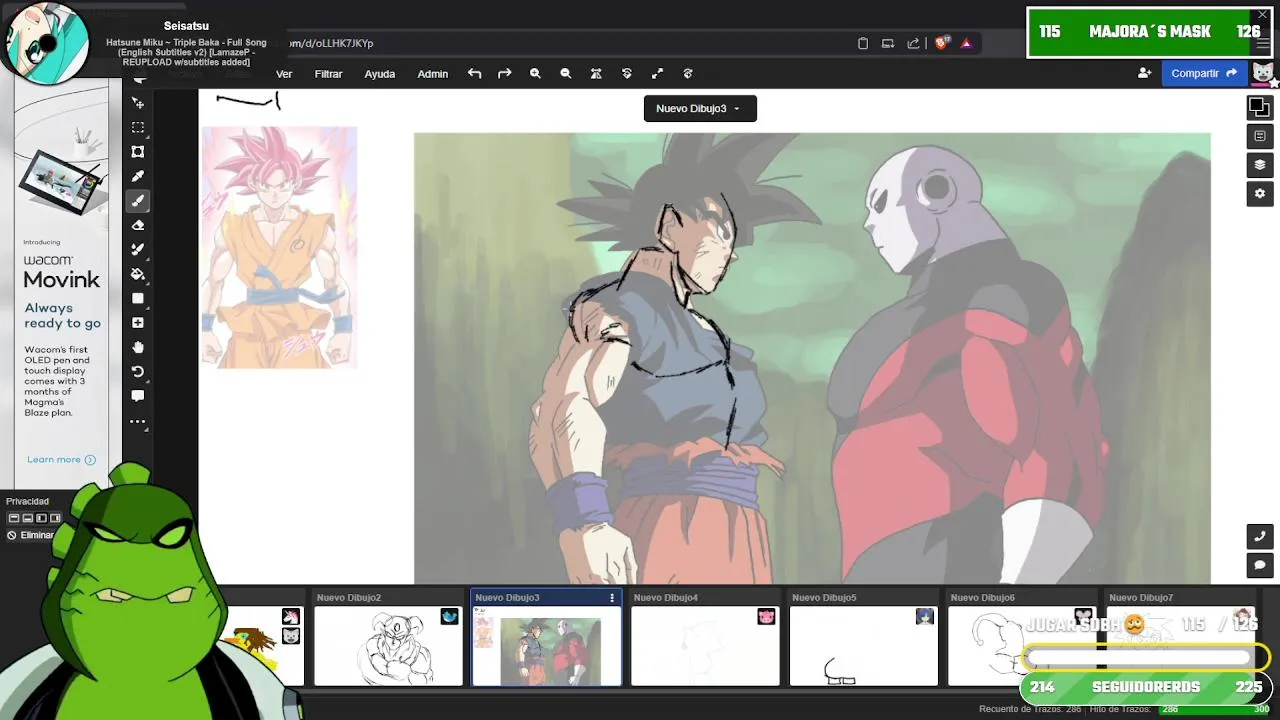Open the Nuevo Dibujo5 thumbnail
The width and height of the screenshot is (1280, 720).
pos(863,645)
